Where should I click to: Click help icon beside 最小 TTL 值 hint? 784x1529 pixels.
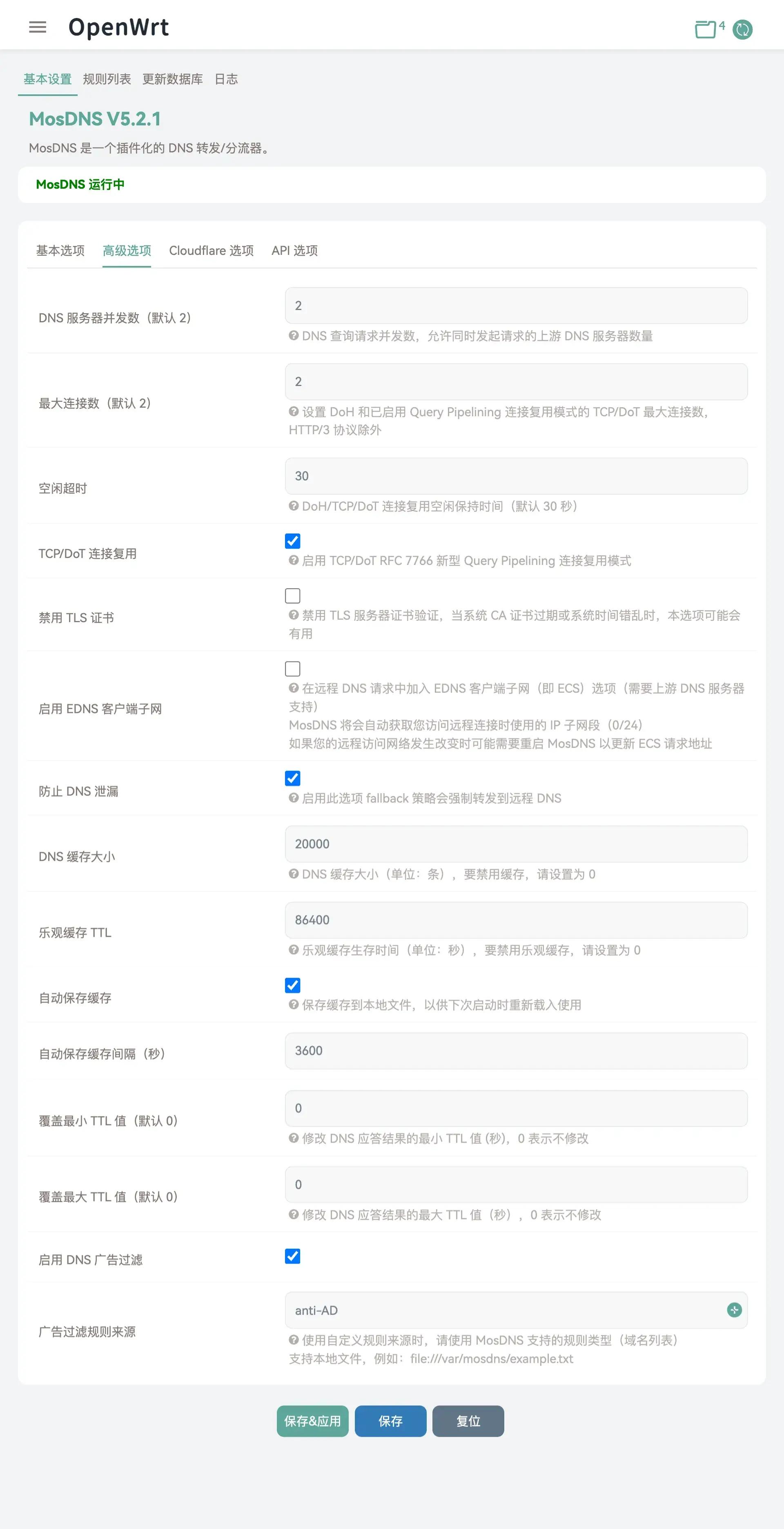tap(293, 1138)
